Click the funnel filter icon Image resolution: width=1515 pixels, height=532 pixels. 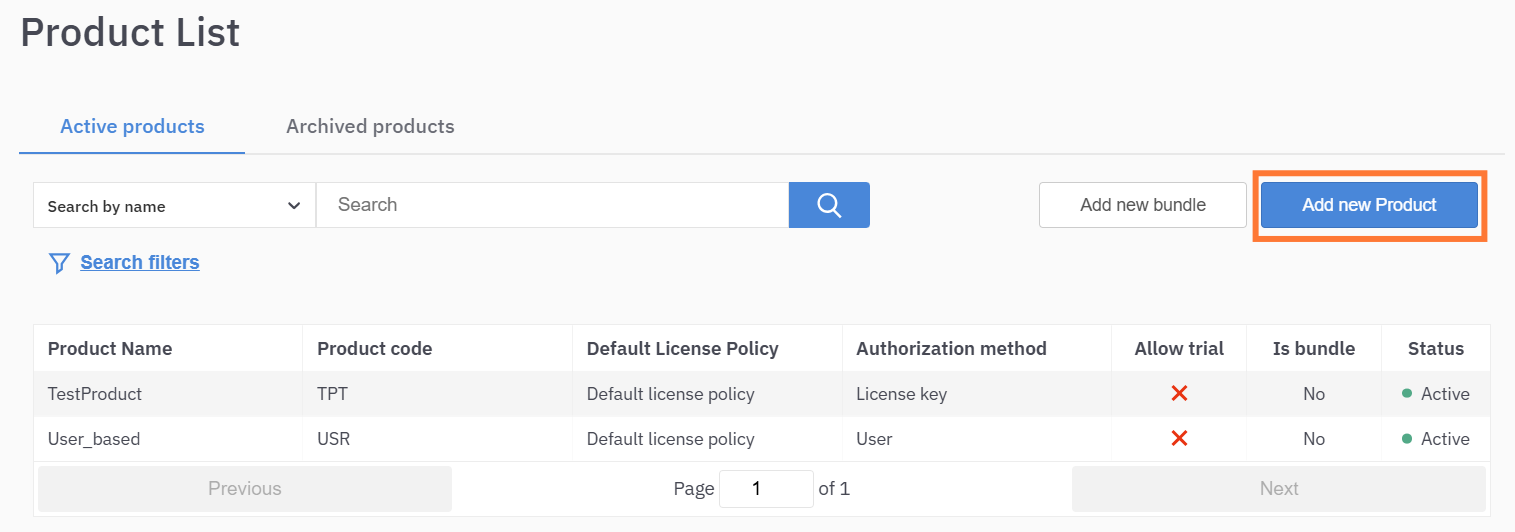click(59, 263)
